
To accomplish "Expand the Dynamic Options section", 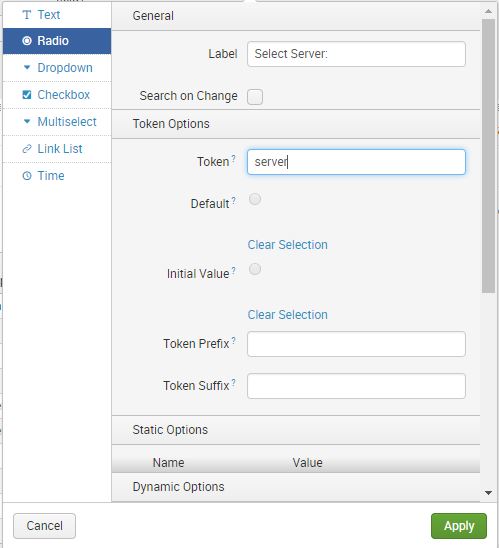I will [x=296, y=487].
